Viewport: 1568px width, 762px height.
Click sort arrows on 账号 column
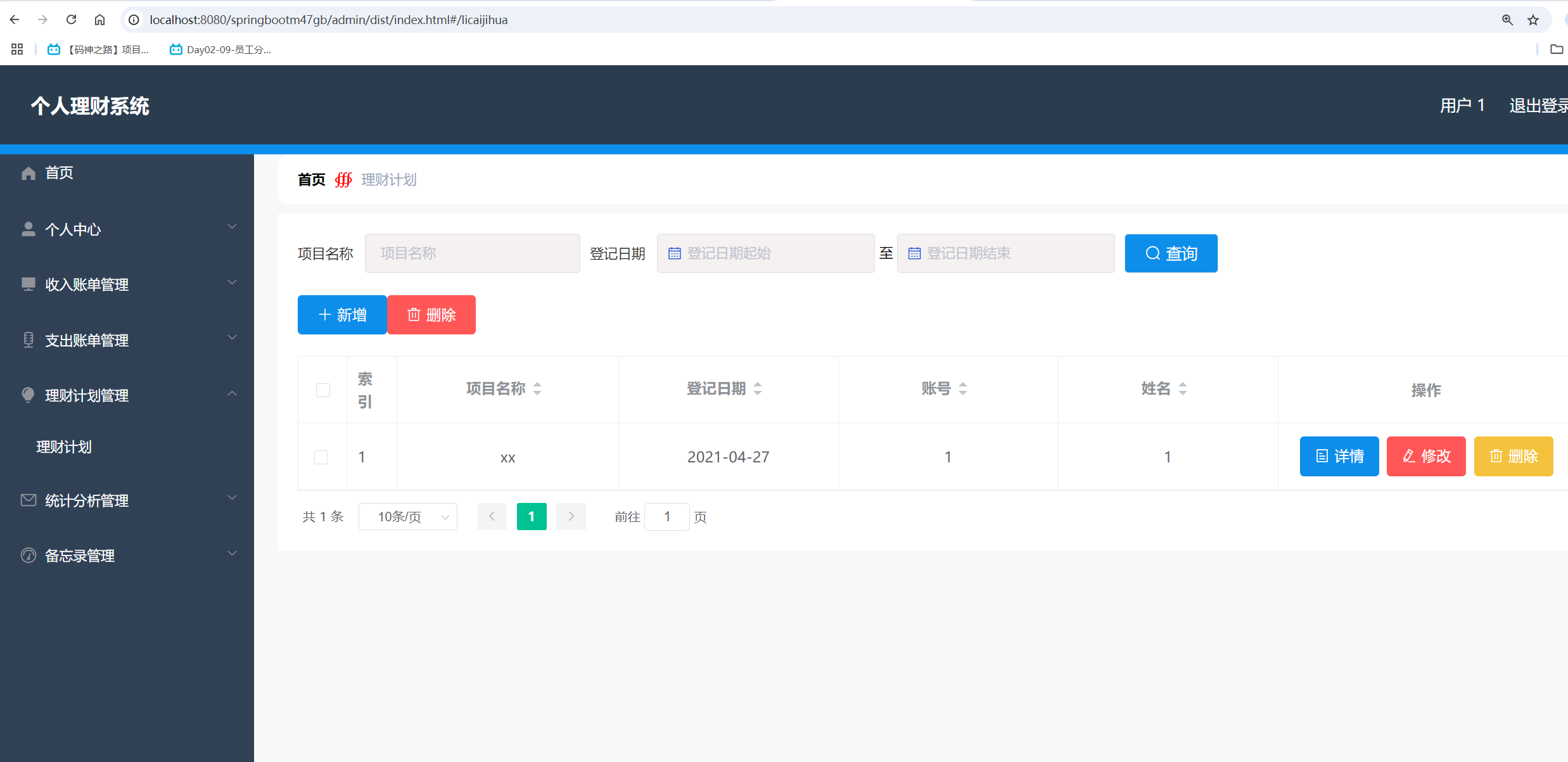click(x=963, y=388)
